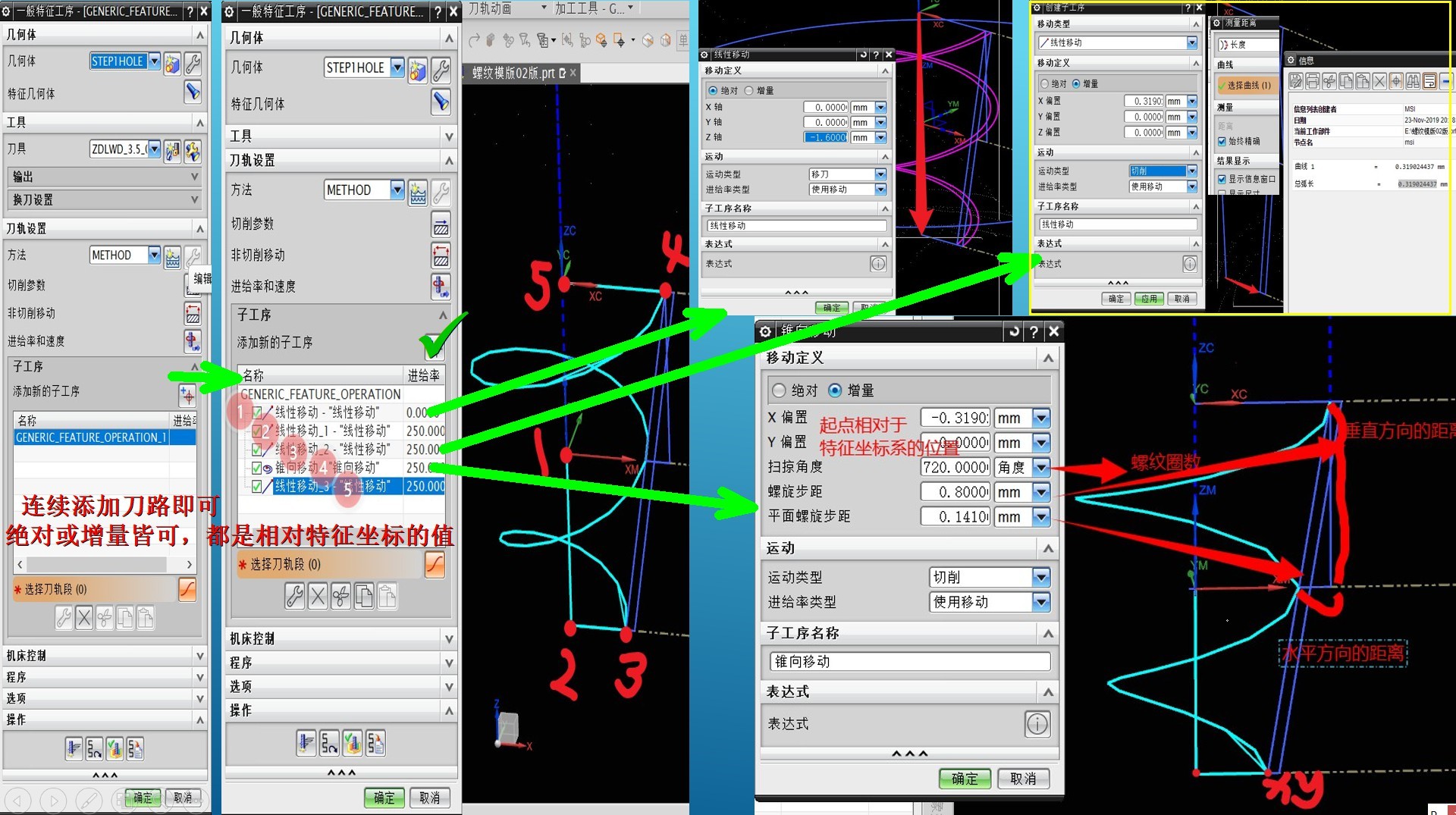This screenshot has height=815, width=1456.
Task: Click the 表达式 info icon in the 线性移动 dialog
Action: pos(878,264)
